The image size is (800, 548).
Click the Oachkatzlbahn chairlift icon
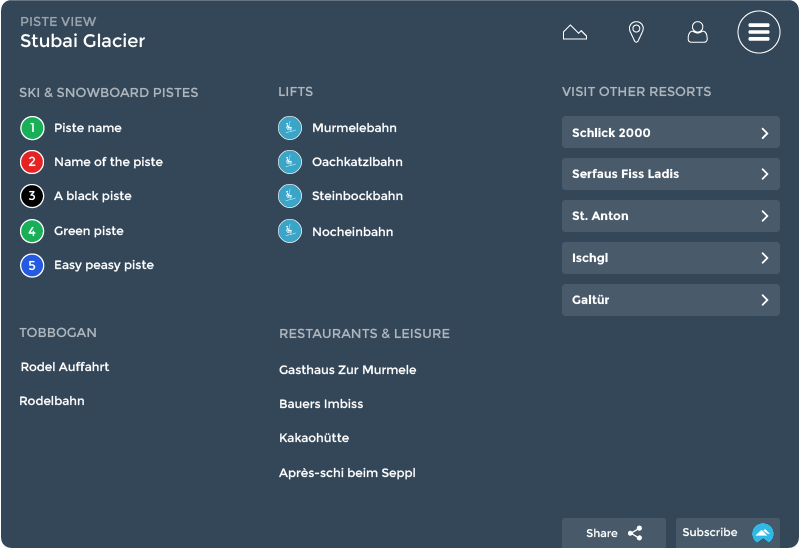pyautogui.click(x=290, y=162)
